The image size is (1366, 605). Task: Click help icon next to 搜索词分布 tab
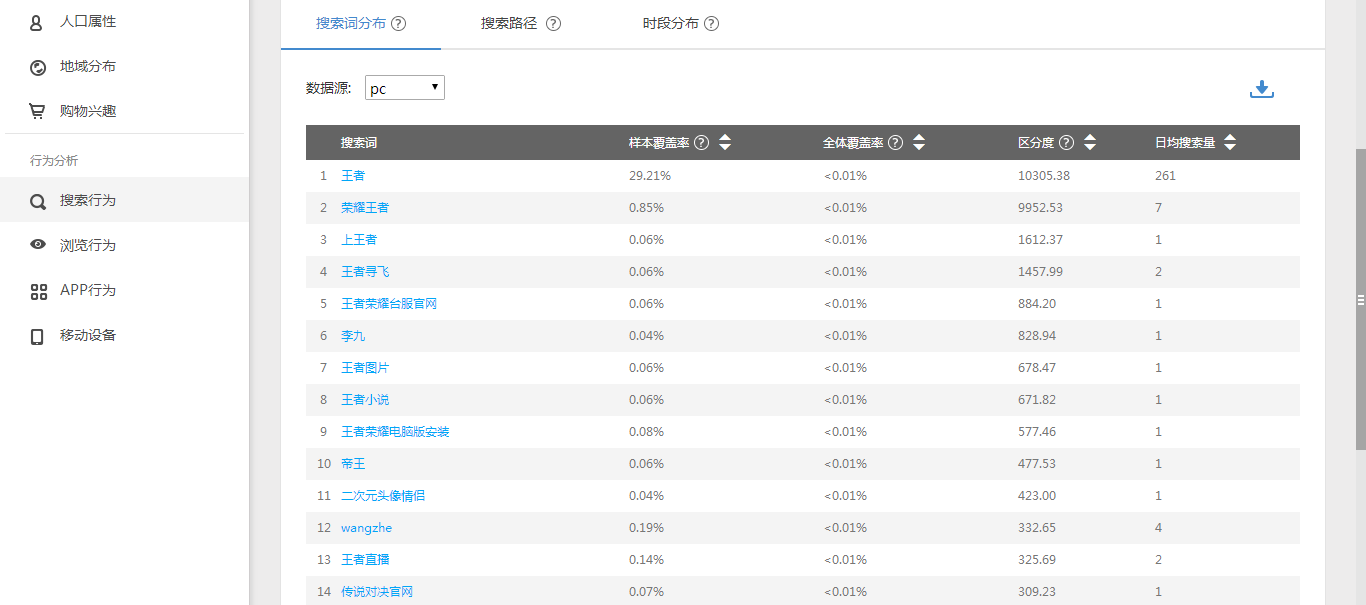398,24
